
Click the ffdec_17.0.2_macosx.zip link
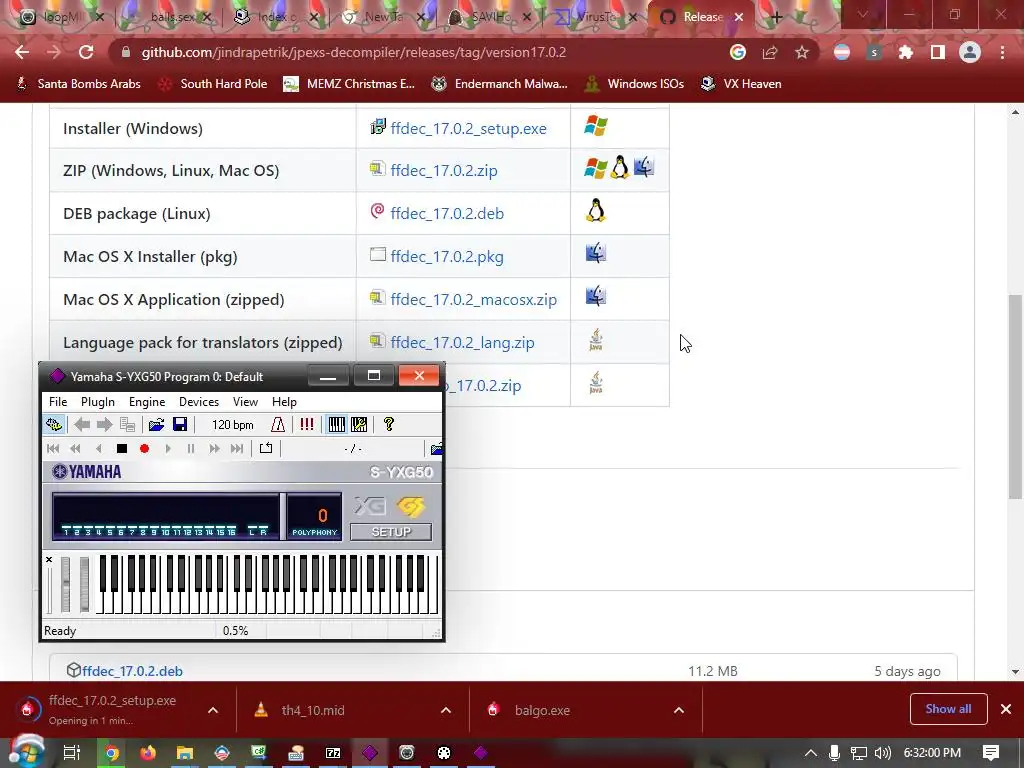[473, 300]
